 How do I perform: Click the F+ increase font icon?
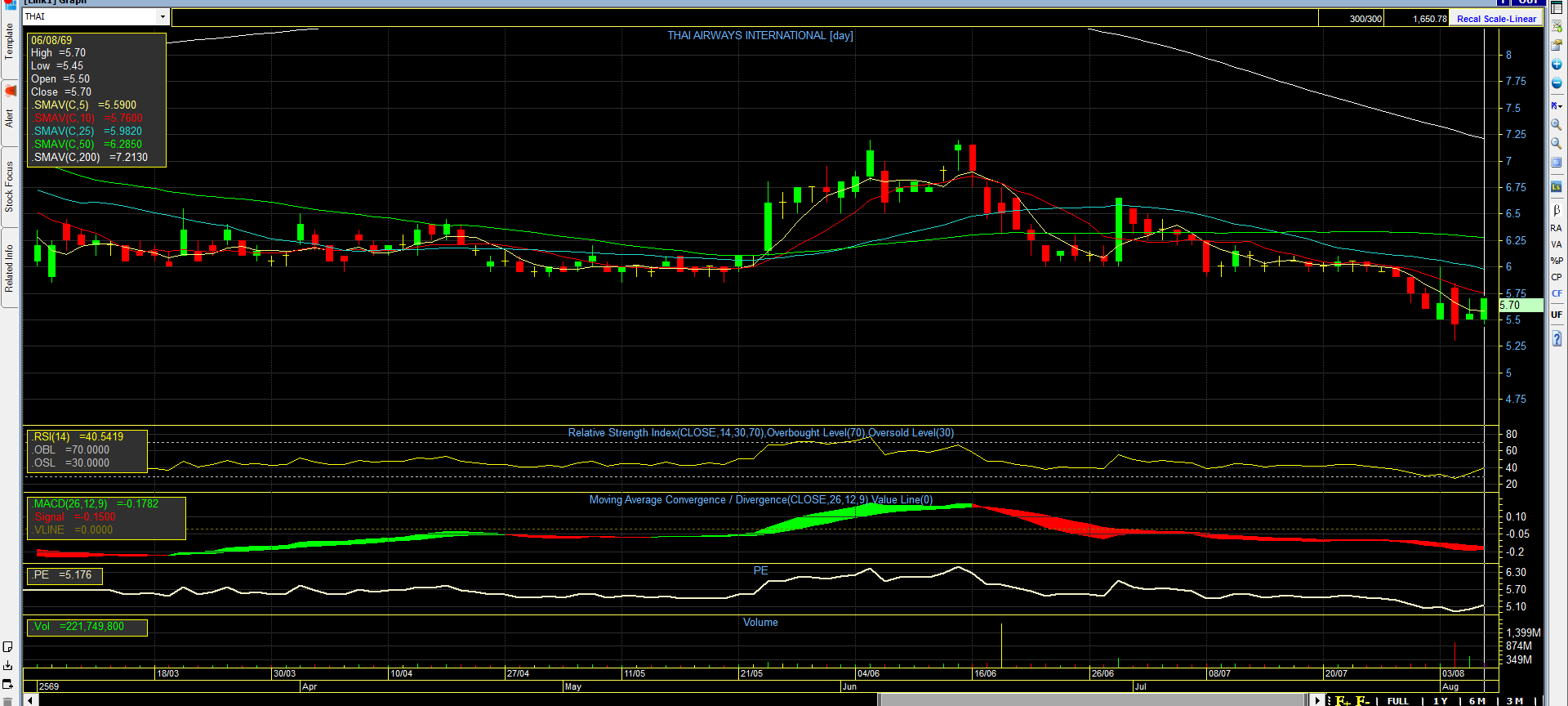pyautogui.click(x=1343, y=700)
